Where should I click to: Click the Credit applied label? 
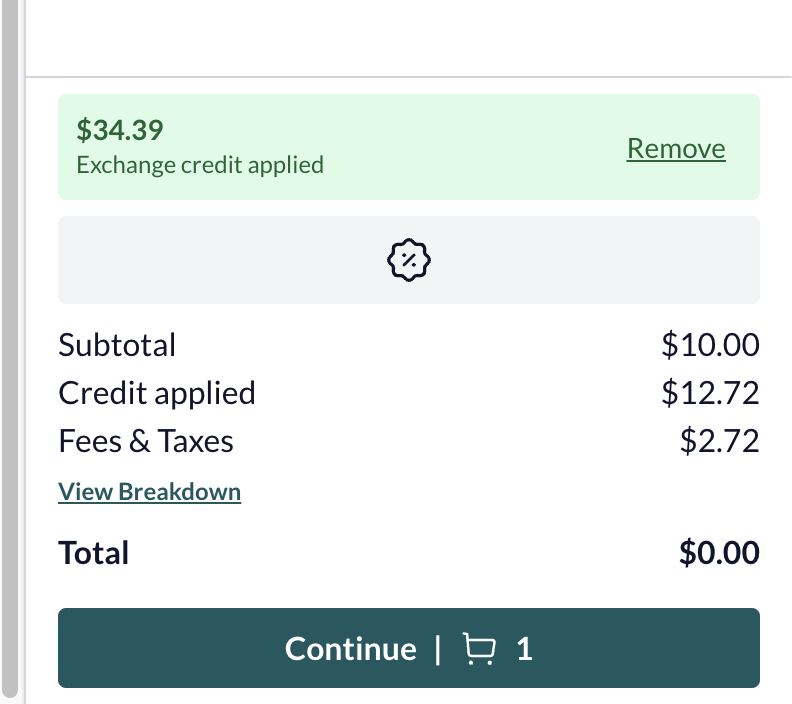point(157,393)
